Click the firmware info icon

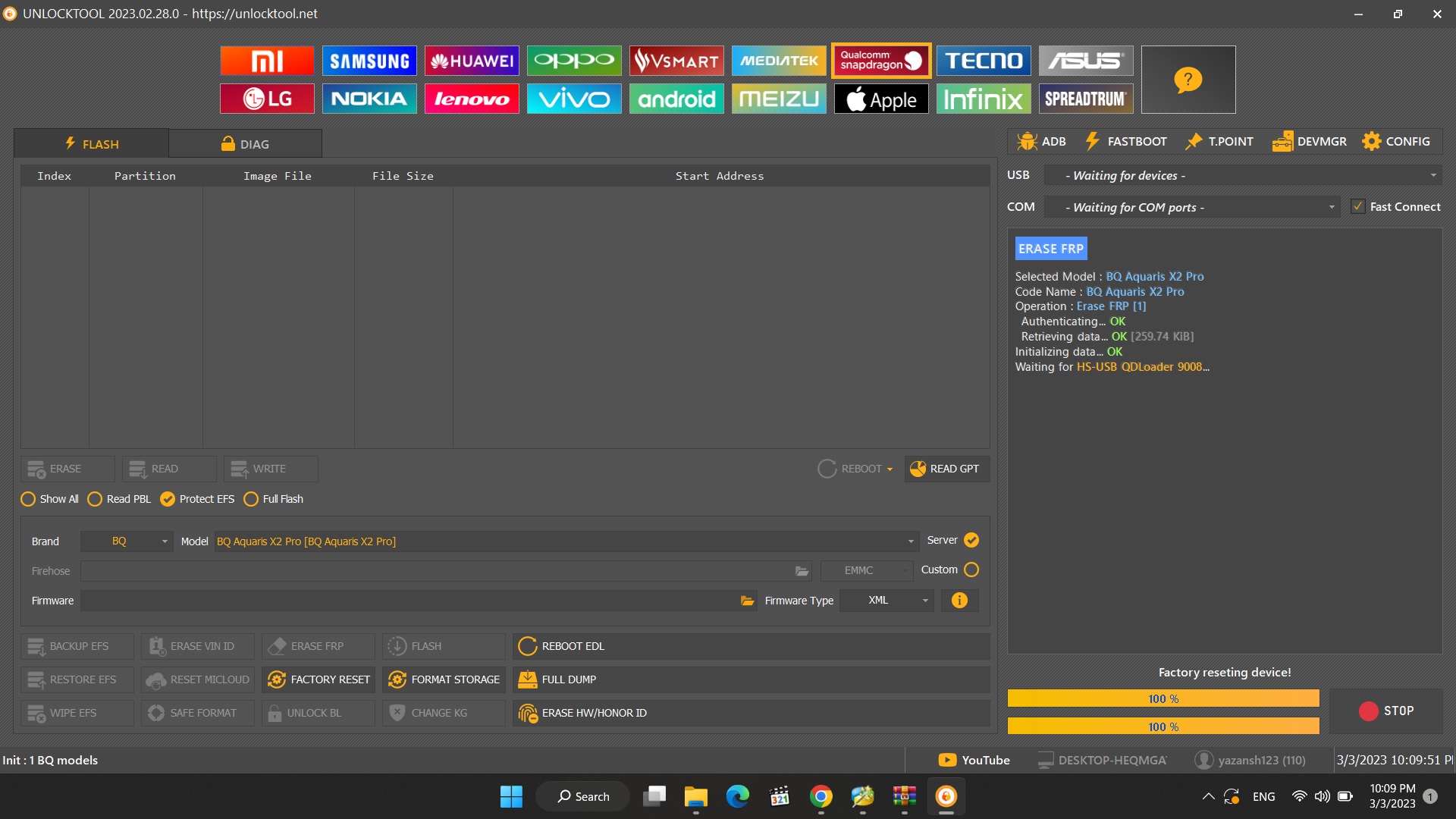point(959,601)
